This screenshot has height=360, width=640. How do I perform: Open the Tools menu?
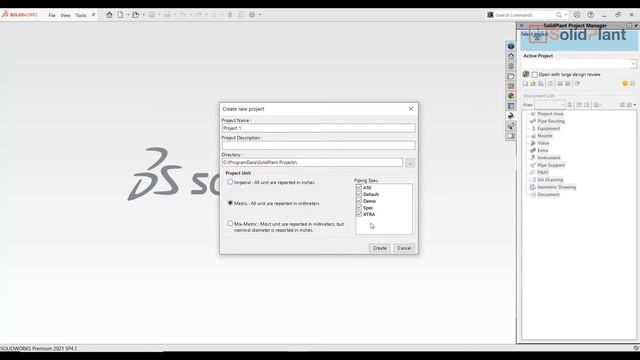click(81, 15)
